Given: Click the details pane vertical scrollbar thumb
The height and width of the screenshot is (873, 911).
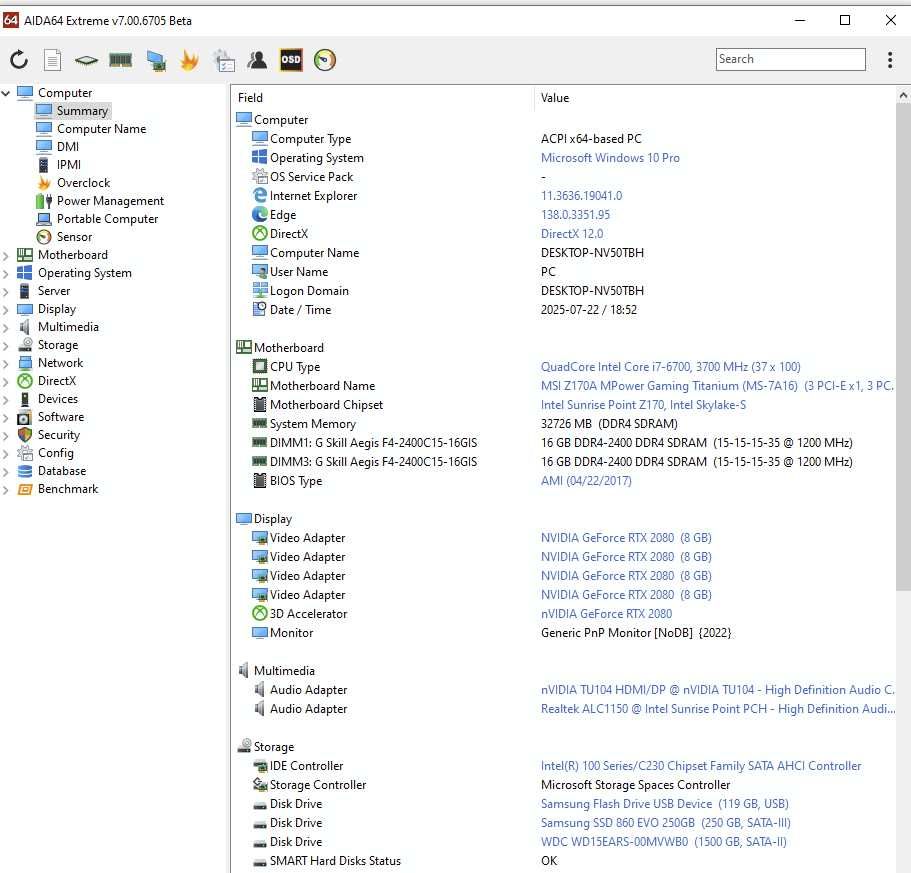Looking at the screenshot, I should click(x=903, y=347).
